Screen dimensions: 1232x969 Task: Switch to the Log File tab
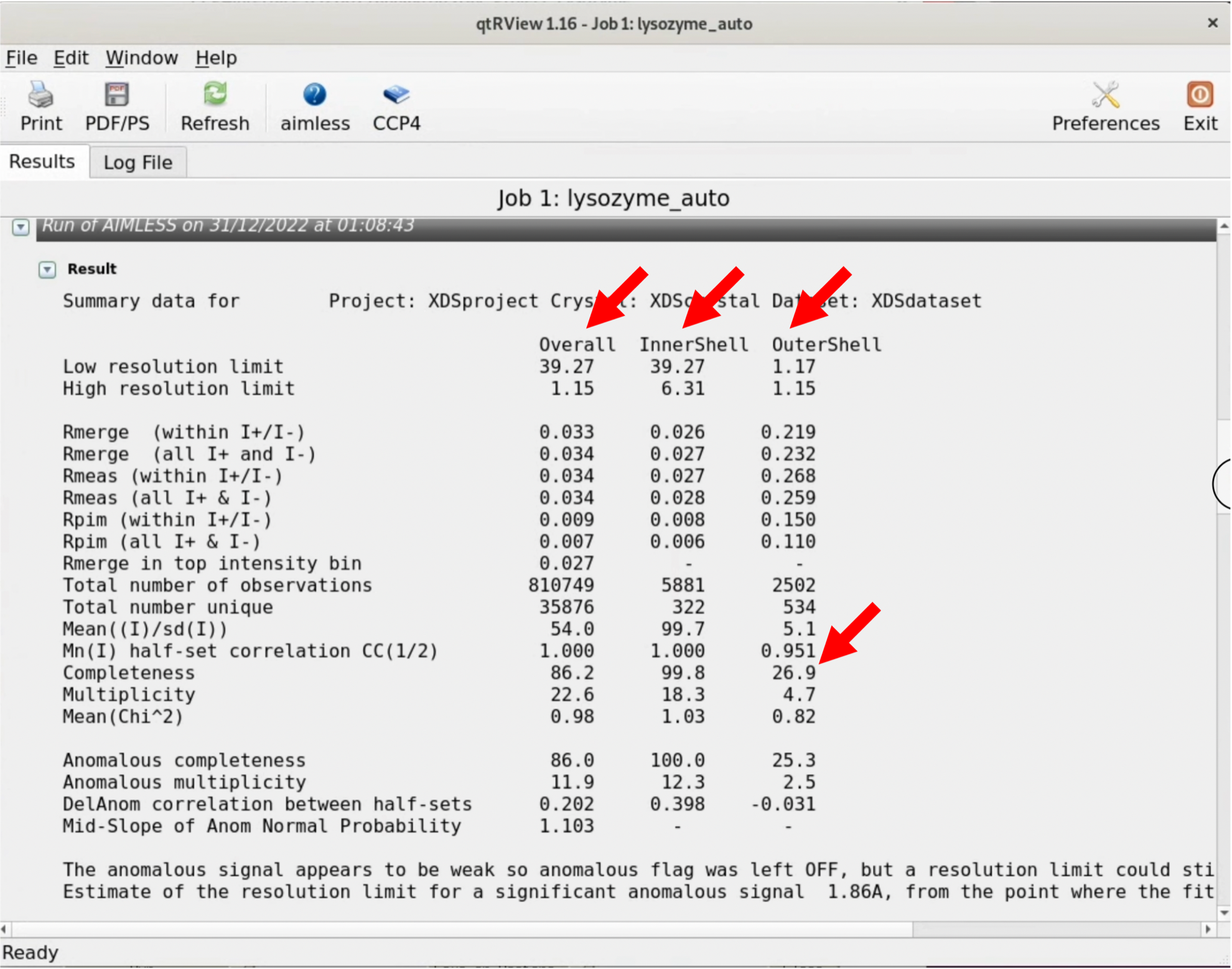pyautogui.click(x=138, y=162)
